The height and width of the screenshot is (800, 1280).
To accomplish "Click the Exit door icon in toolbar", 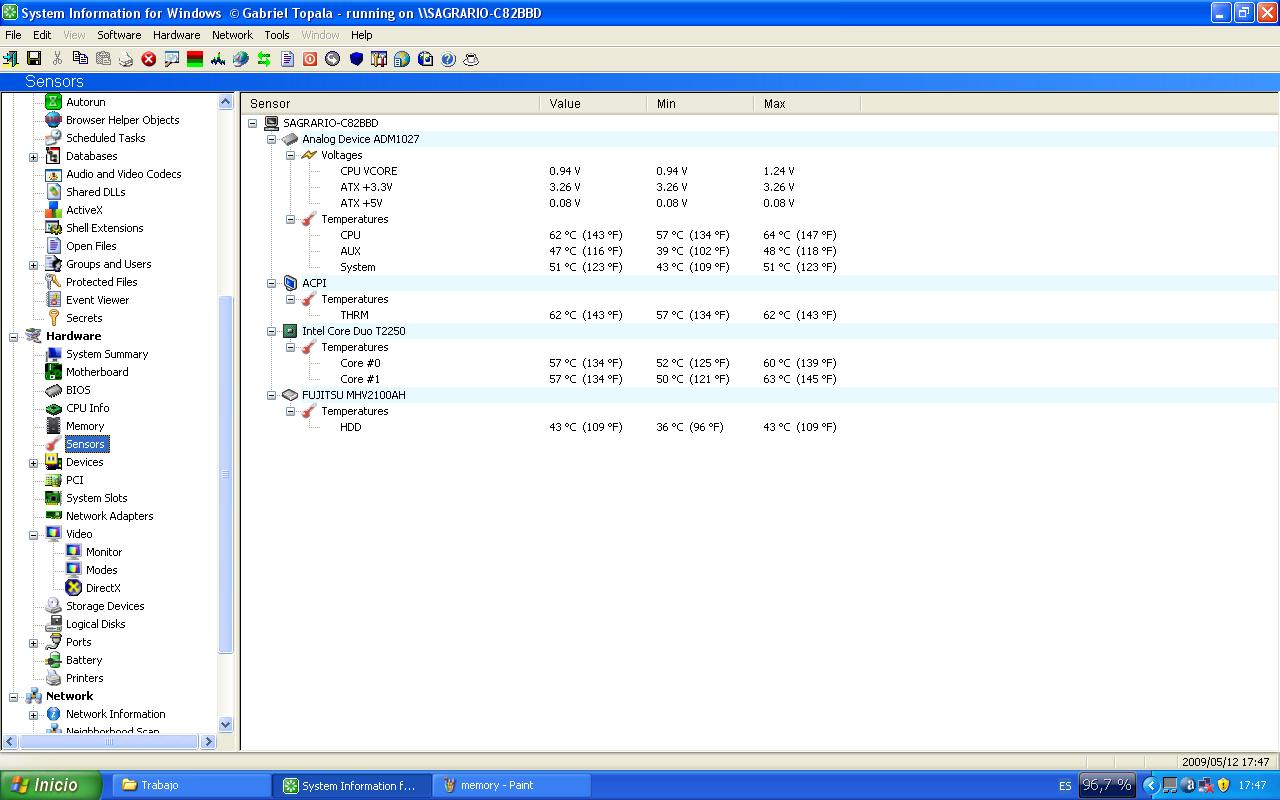I will click(11, 59).
